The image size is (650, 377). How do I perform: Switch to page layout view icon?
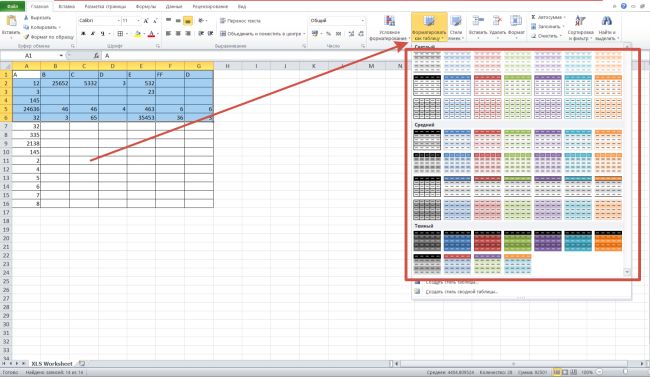point(565,372)
